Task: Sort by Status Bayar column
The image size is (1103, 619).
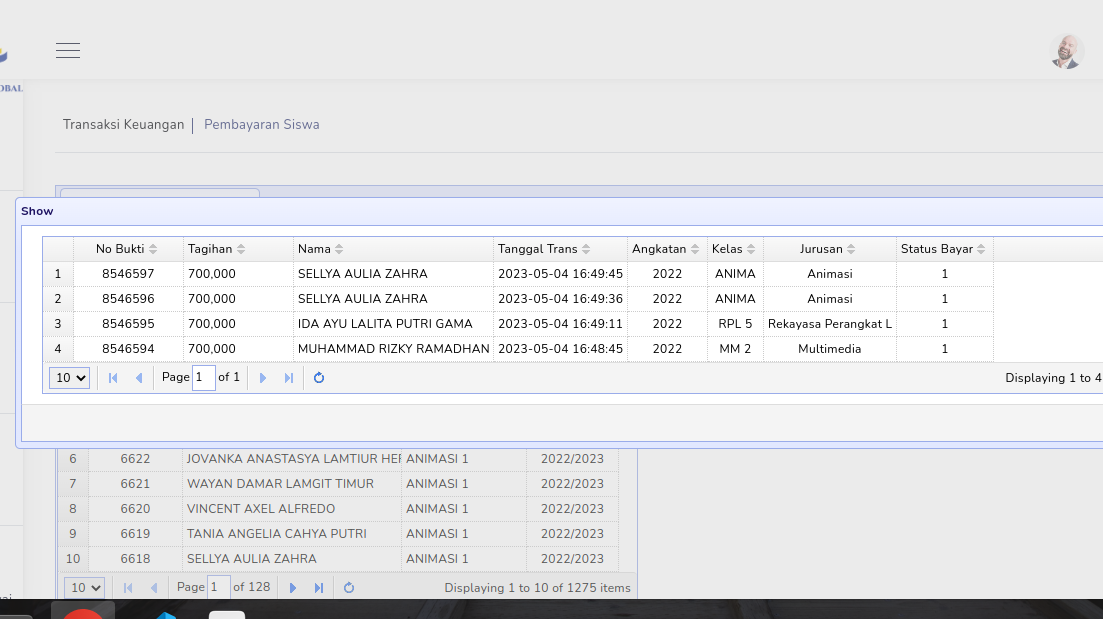Action: (x=943, y=249)
